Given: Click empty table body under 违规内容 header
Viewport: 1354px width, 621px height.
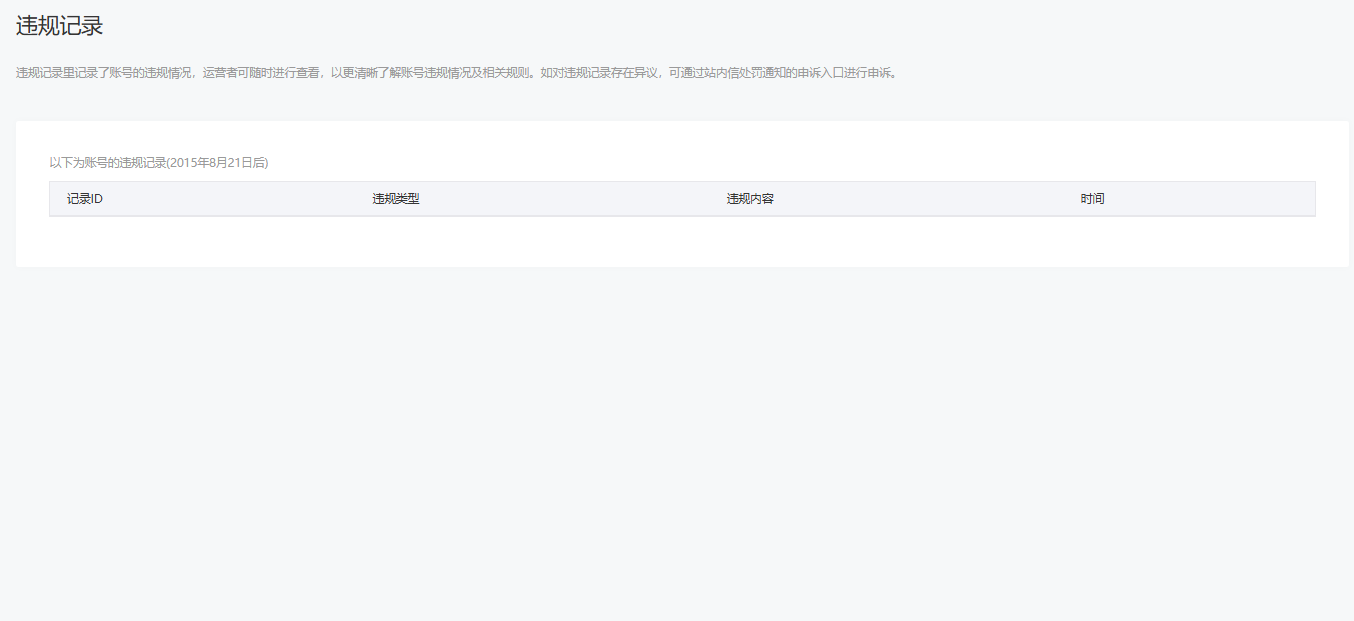Looking at the screenshot, I should point(750,240).
